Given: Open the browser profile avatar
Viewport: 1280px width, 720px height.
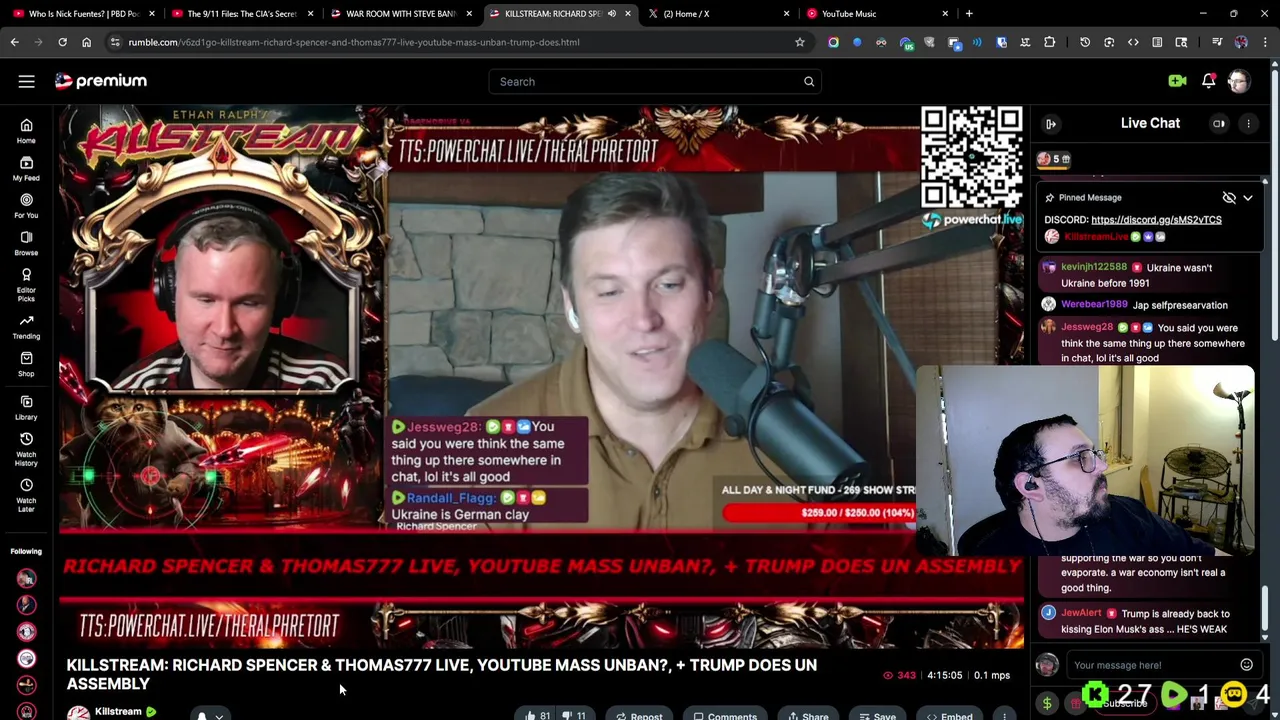Looking at the screenshot, I should 1241,42.
